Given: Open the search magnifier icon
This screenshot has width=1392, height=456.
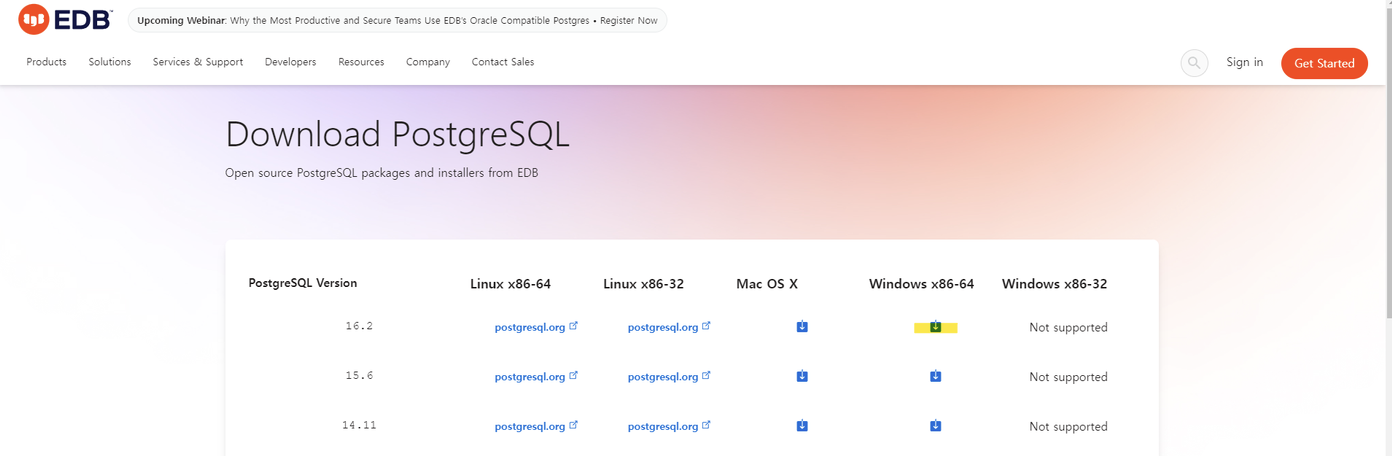Looking at the screenshot, I should (x=1194, y=63).
